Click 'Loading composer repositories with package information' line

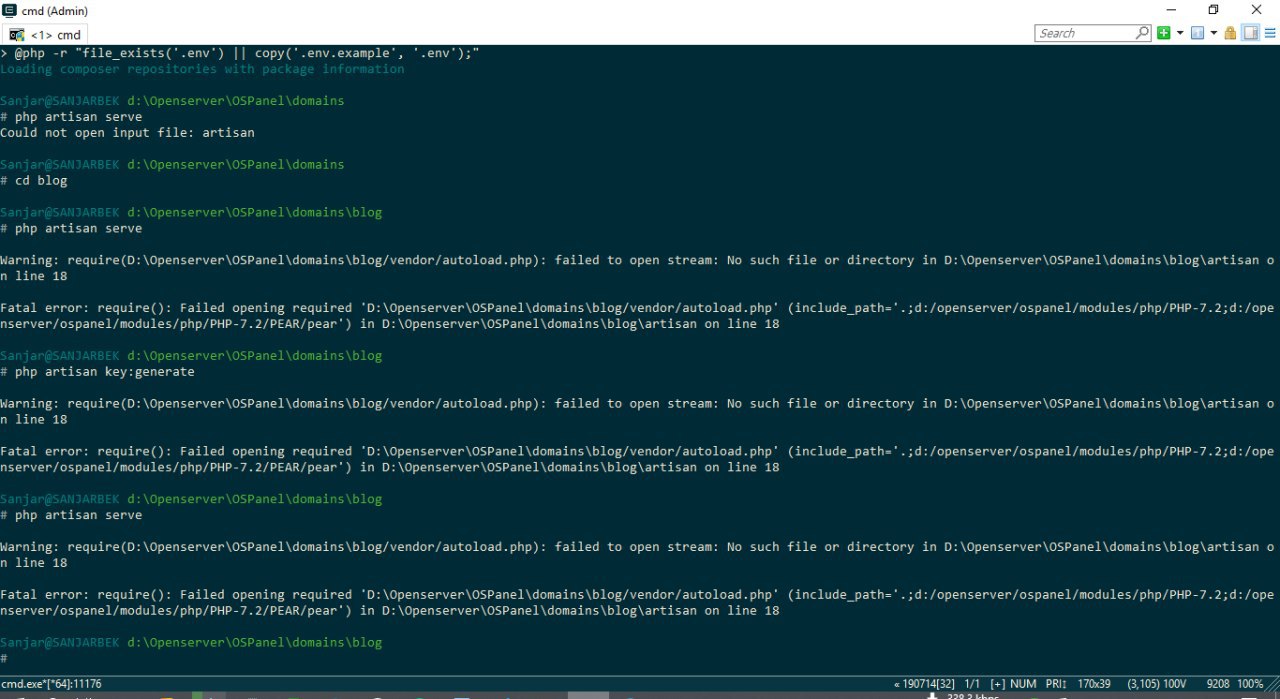202,69
